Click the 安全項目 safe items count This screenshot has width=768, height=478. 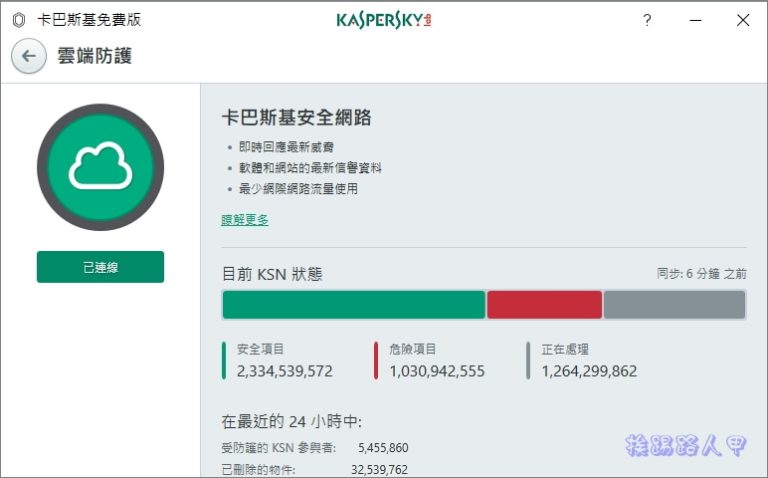[285, 371]
